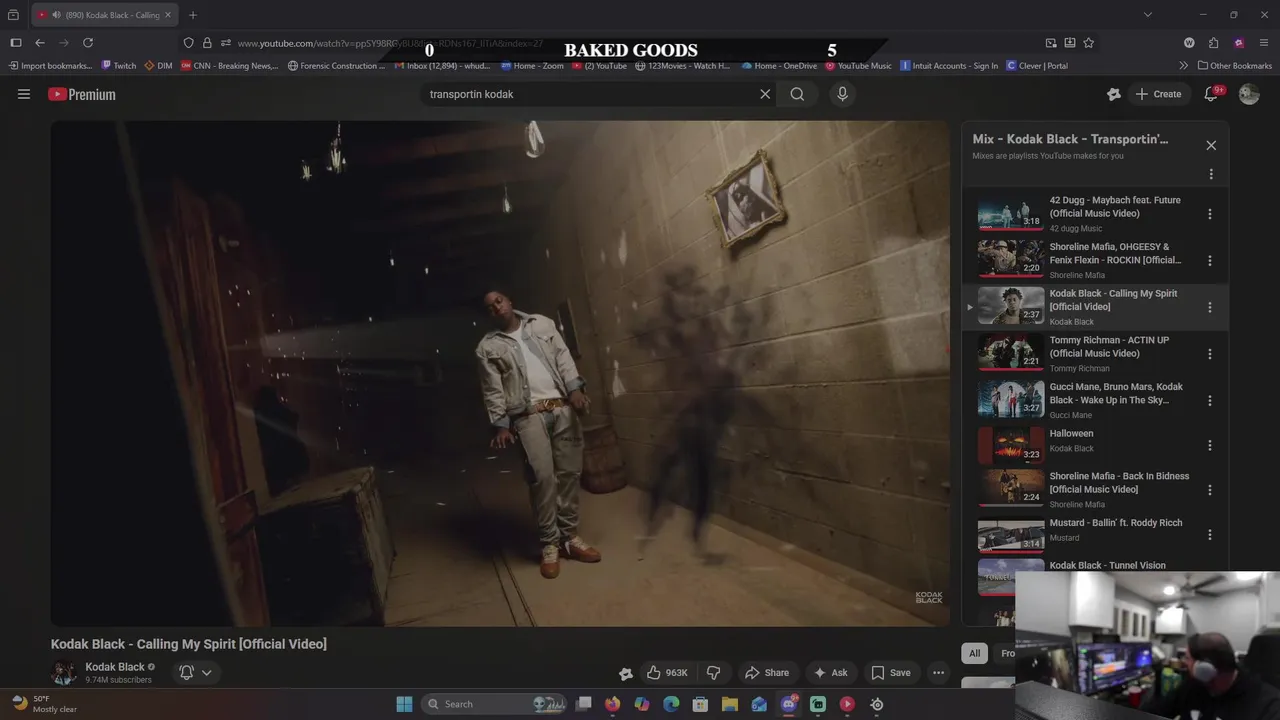Select Kodak Black Tunnel Vision title
The width and height of the screenshot is (1280, 720).
click(1107, 565)
